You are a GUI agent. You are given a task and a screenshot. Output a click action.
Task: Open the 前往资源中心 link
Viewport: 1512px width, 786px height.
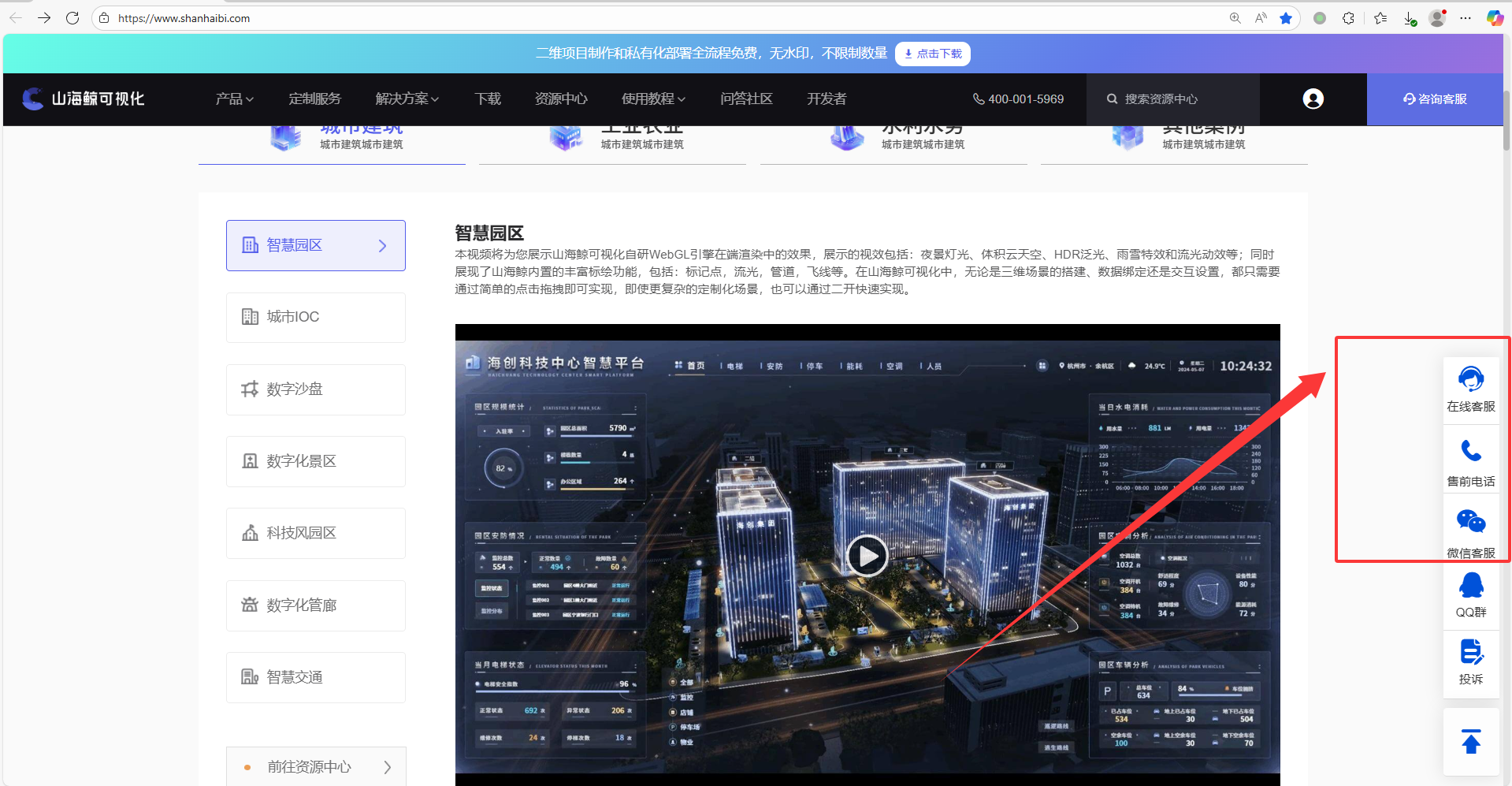tap(316, 766)
